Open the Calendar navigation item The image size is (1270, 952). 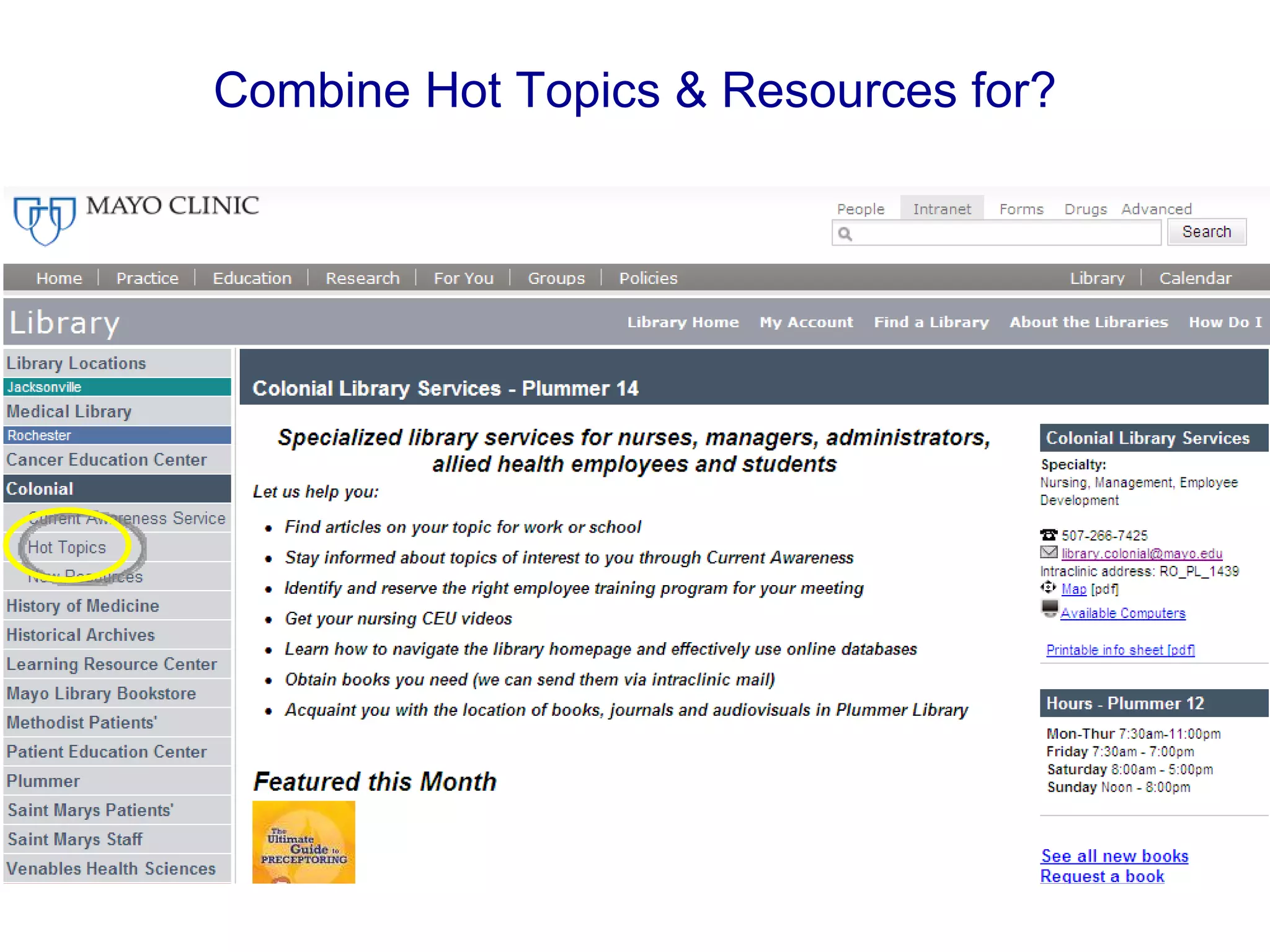(1195, 278)
